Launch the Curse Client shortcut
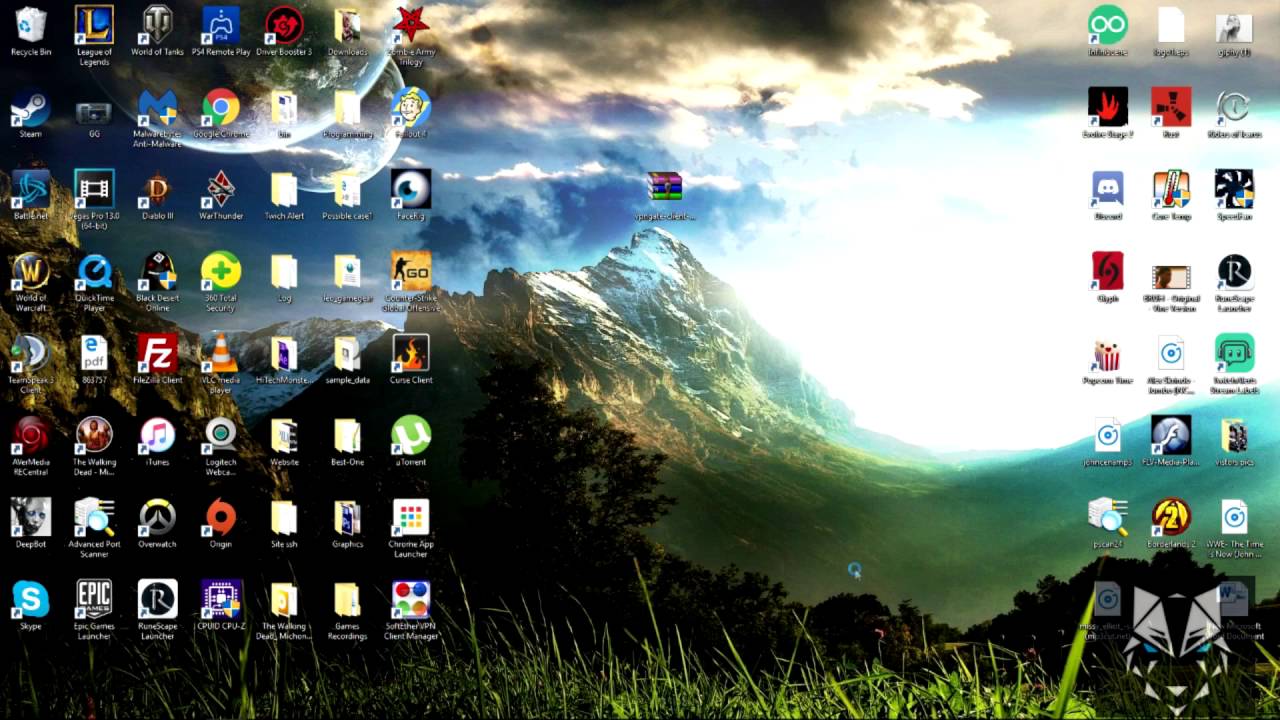The width and height of the screenshot is (1280, 720). coord(411,353)
